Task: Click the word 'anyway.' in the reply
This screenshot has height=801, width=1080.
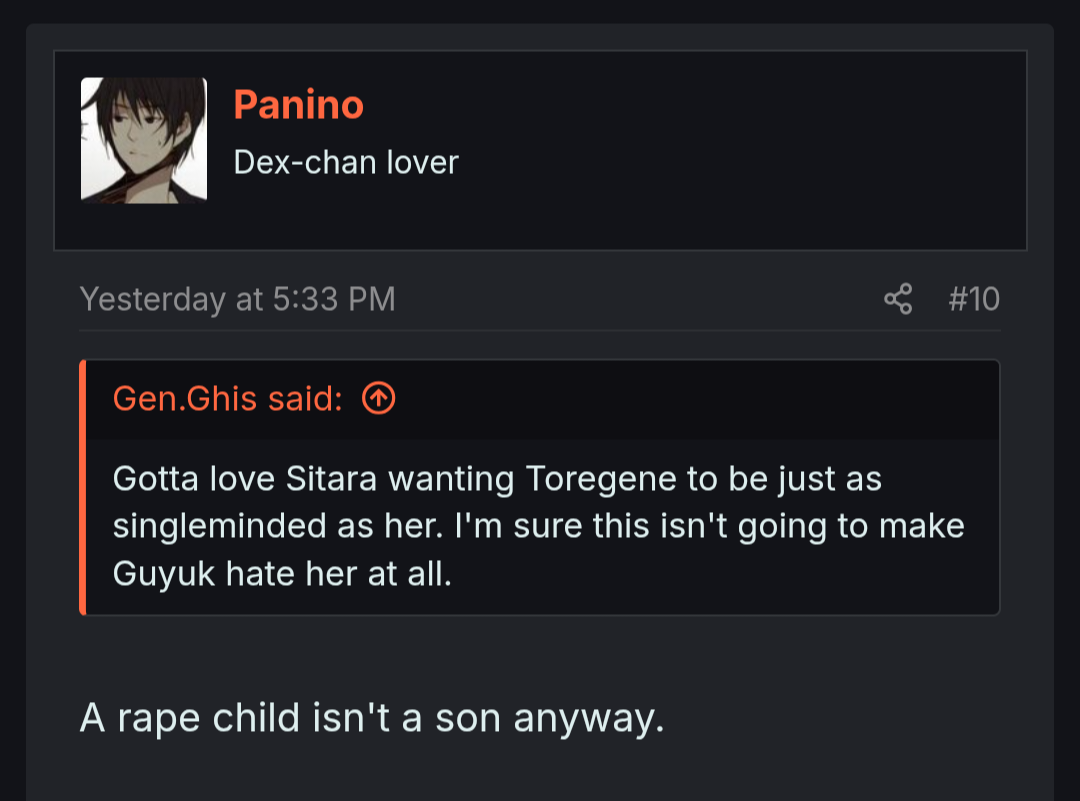Action: (x=589, y=720)
